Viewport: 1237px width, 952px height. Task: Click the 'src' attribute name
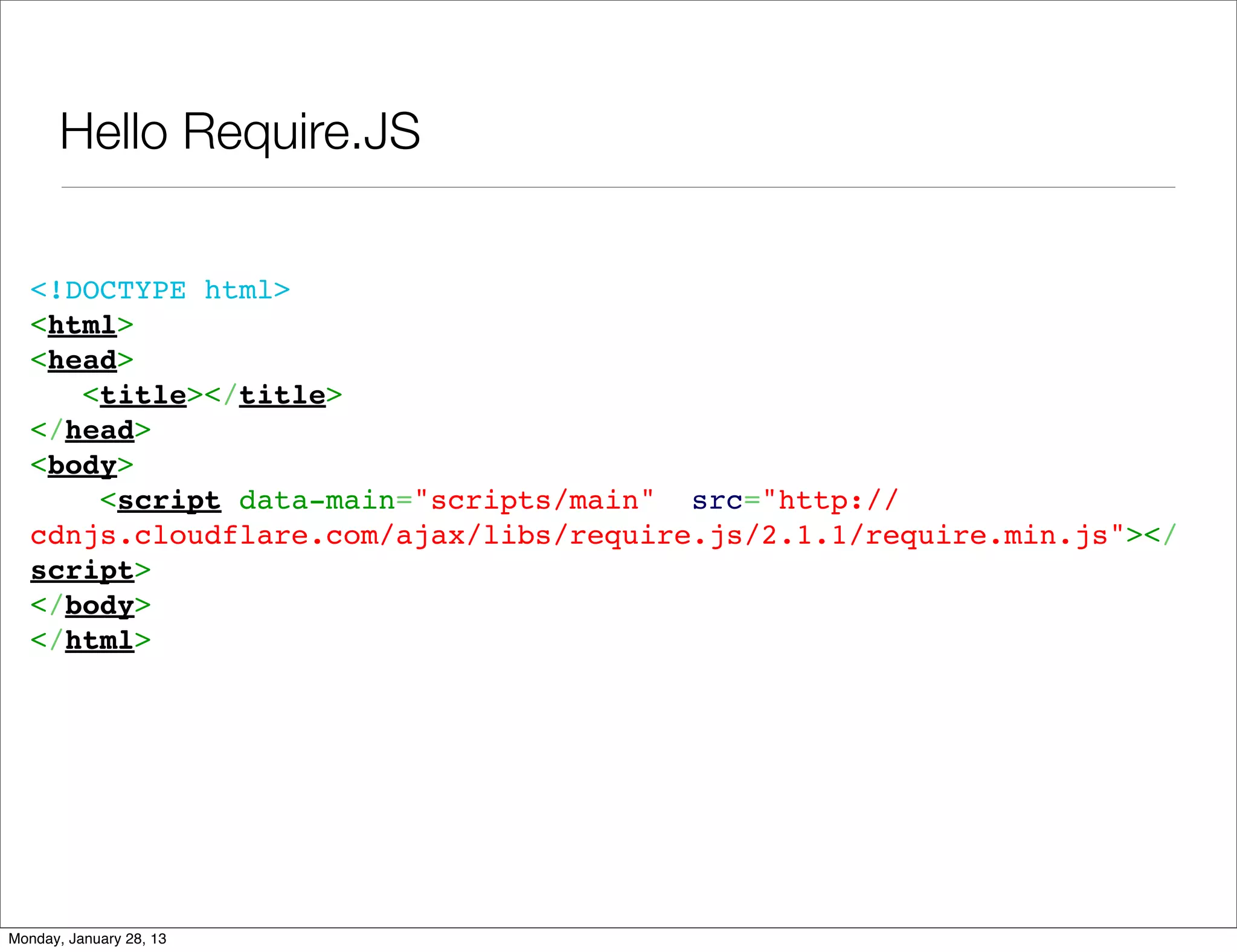point(717,501)
